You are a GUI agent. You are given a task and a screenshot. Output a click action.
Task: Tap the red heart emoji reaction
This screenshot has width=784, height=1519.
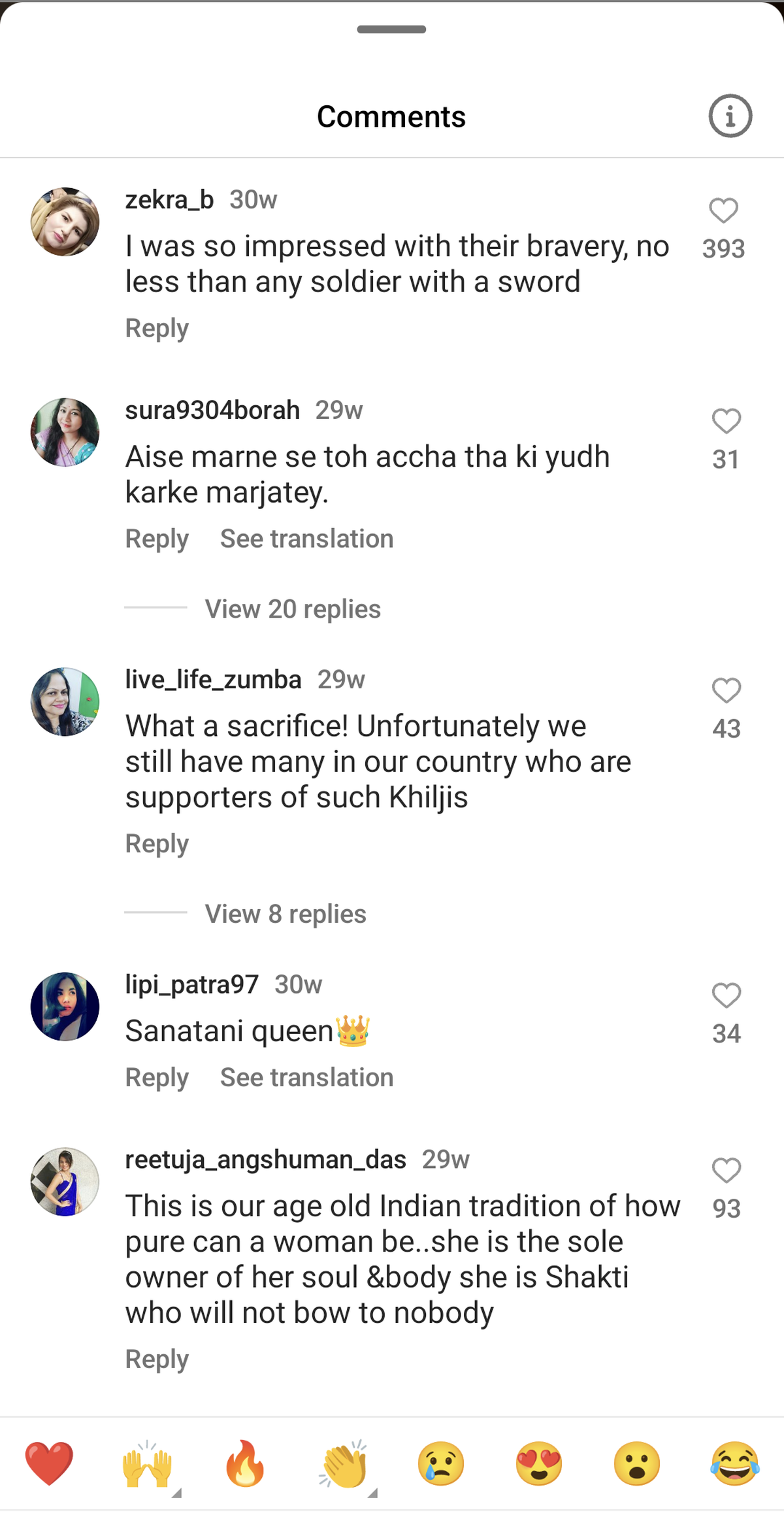(49, 1464)
